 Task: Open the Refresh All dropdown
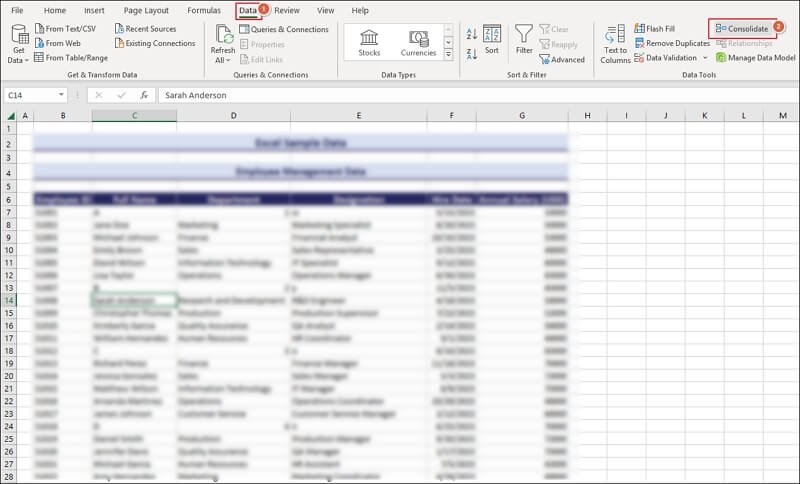coord(222,59)
